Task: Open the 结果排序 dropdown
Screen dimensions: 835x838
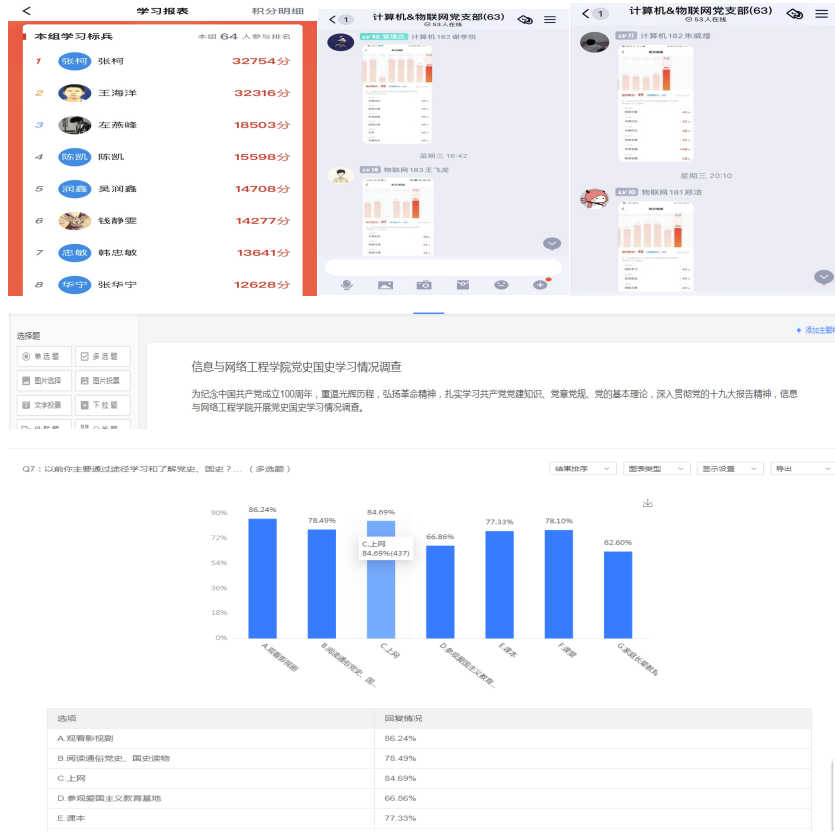Action: [583, 468]
